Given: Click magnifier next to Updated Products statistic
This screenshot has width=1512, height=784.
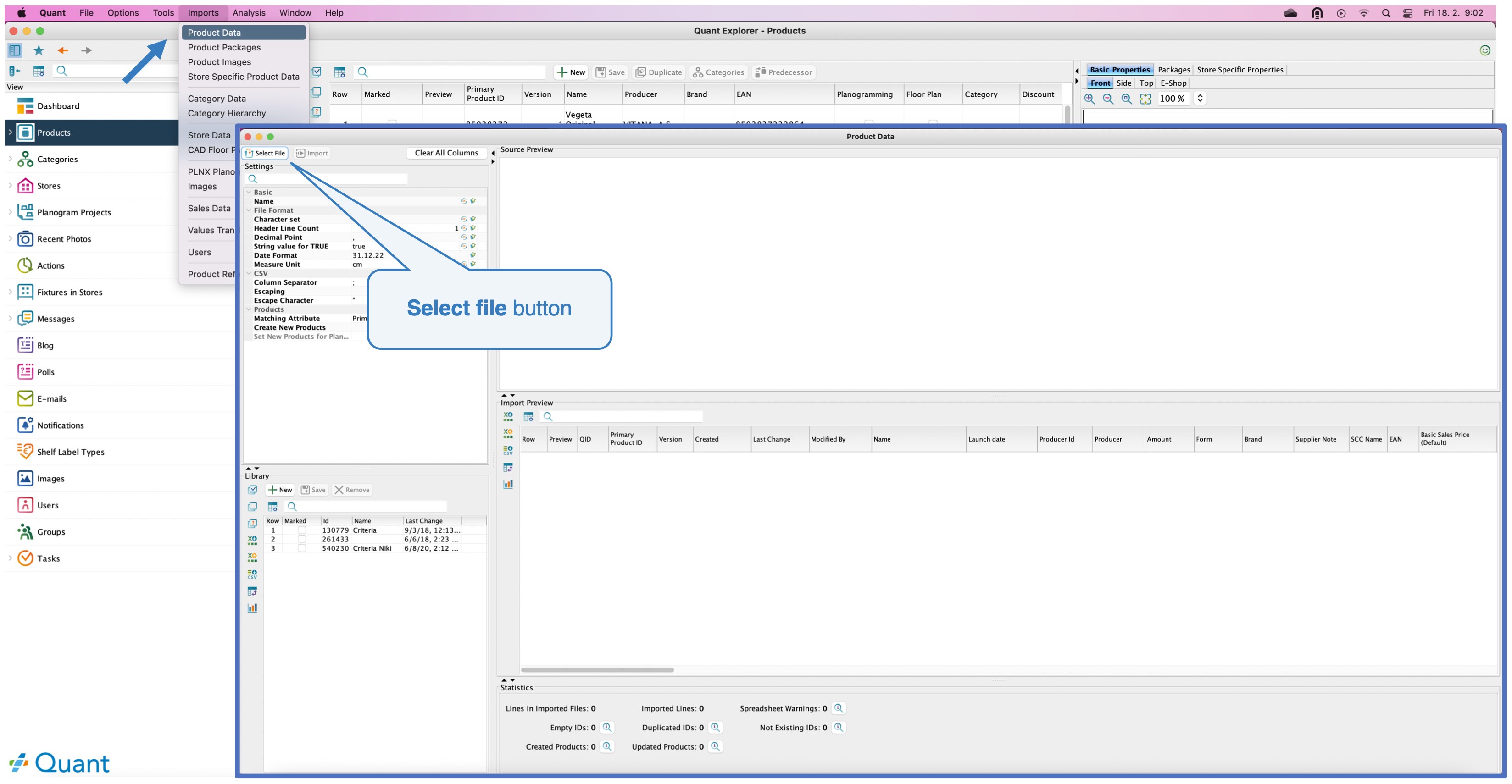Looking at the screenshot, I should [x=715, y=746].
